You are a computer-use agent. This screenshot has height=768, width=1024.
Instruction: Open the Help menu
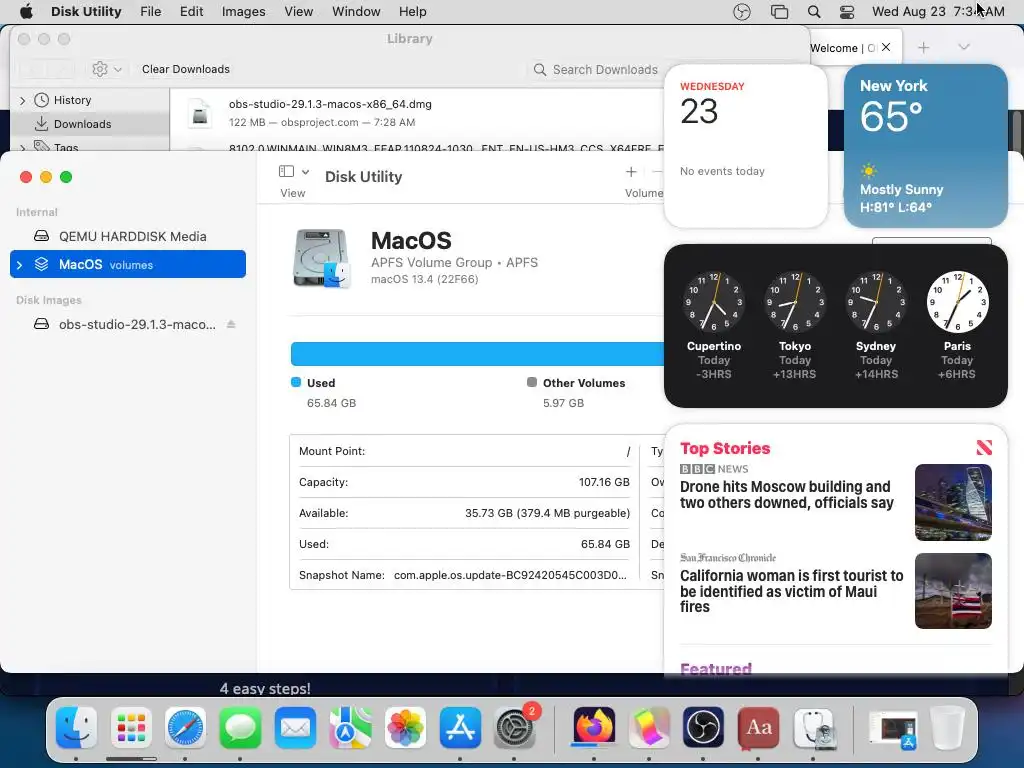[x=413, y=12]
